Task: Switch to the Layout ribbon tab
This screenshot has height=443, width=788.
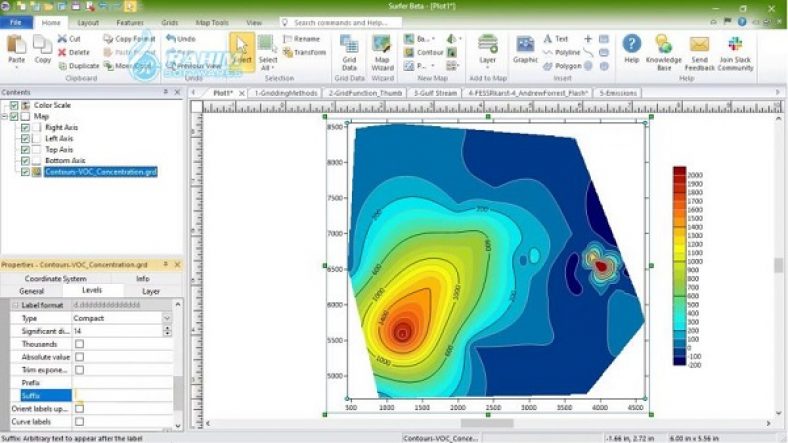Action: (x=88, y=23)
